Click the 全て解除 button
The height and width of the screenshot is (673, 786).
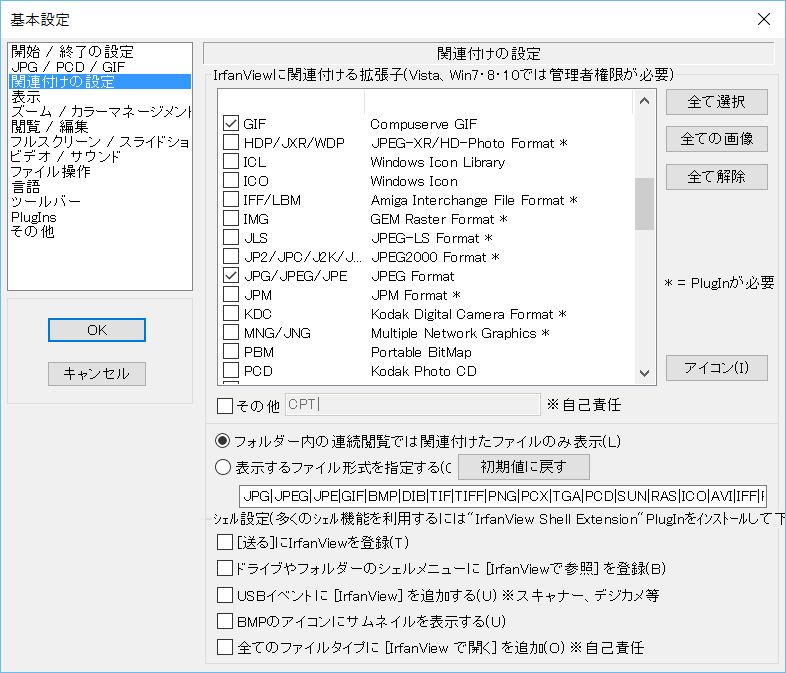click(x=716, y=176)
